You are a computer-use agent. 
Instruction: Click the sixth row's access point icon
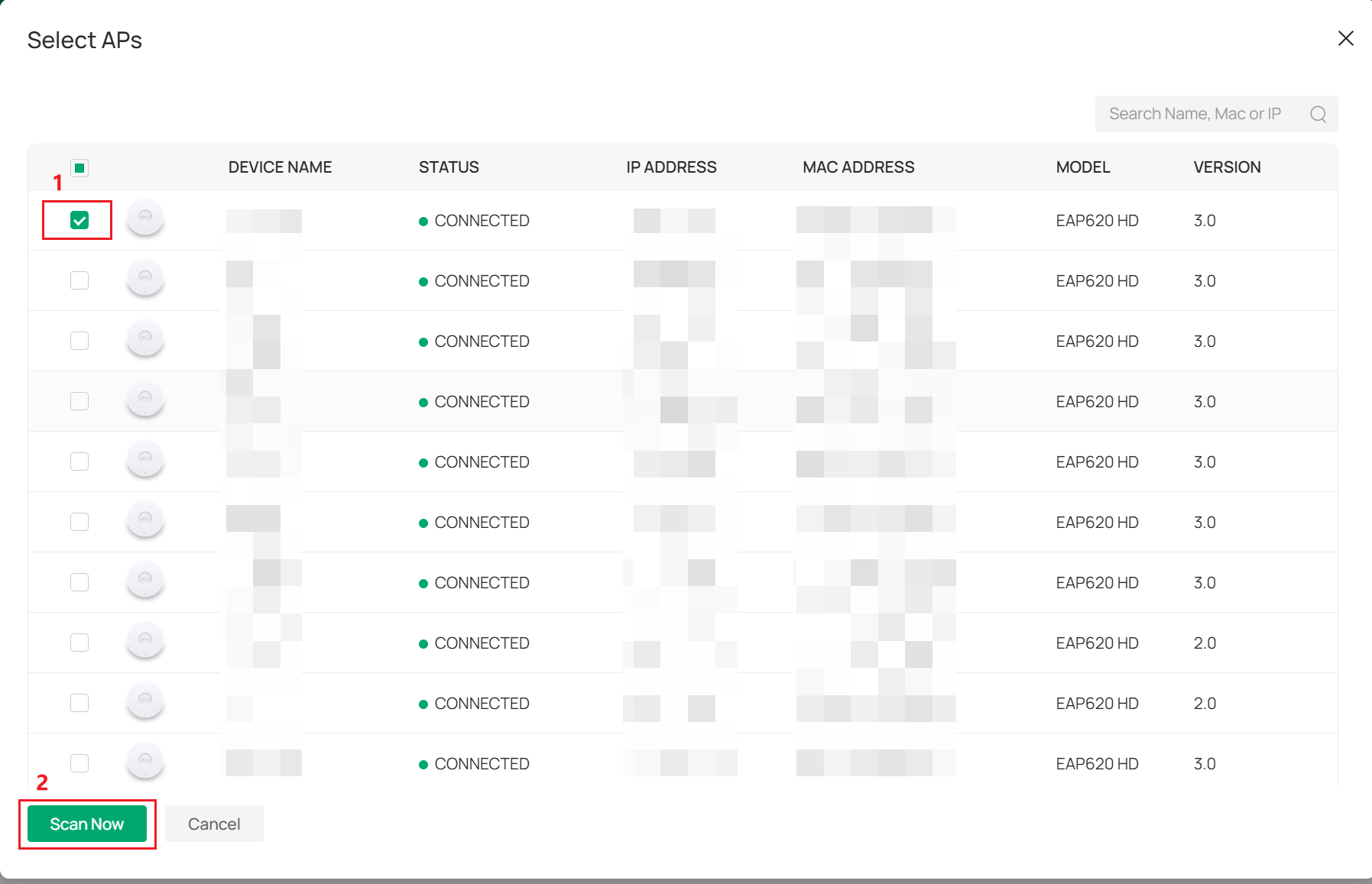pyautogui.click(x=145, y=520)
